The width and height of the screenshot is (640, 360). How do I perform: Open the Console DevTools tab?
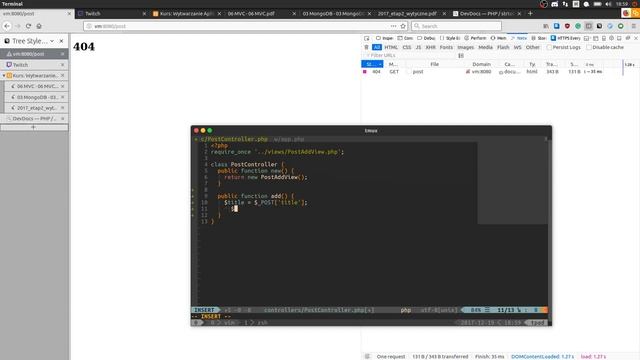tap(405, 38)
